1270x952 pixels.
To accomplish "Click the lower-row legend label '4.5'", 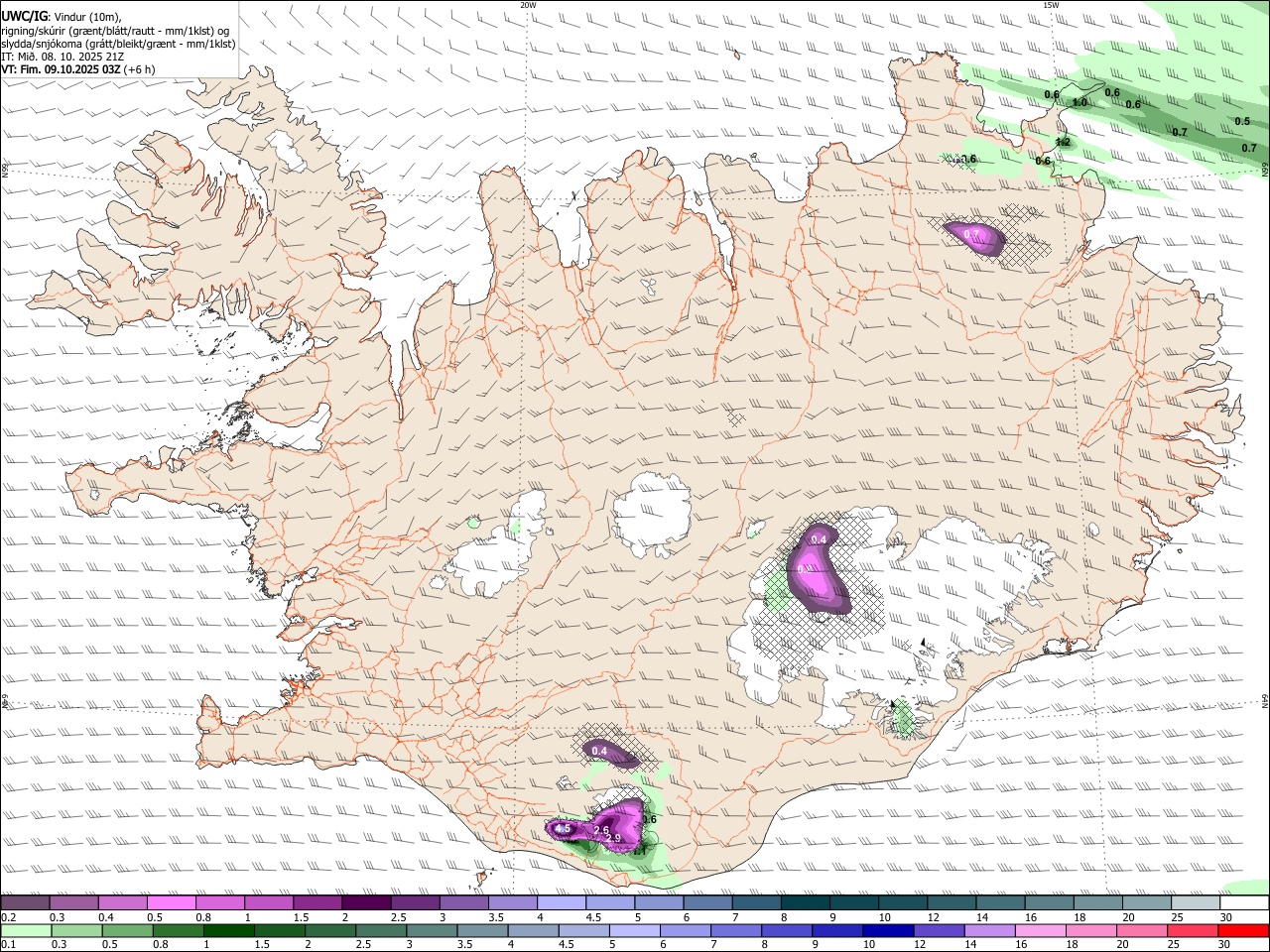I will [566, 943].
